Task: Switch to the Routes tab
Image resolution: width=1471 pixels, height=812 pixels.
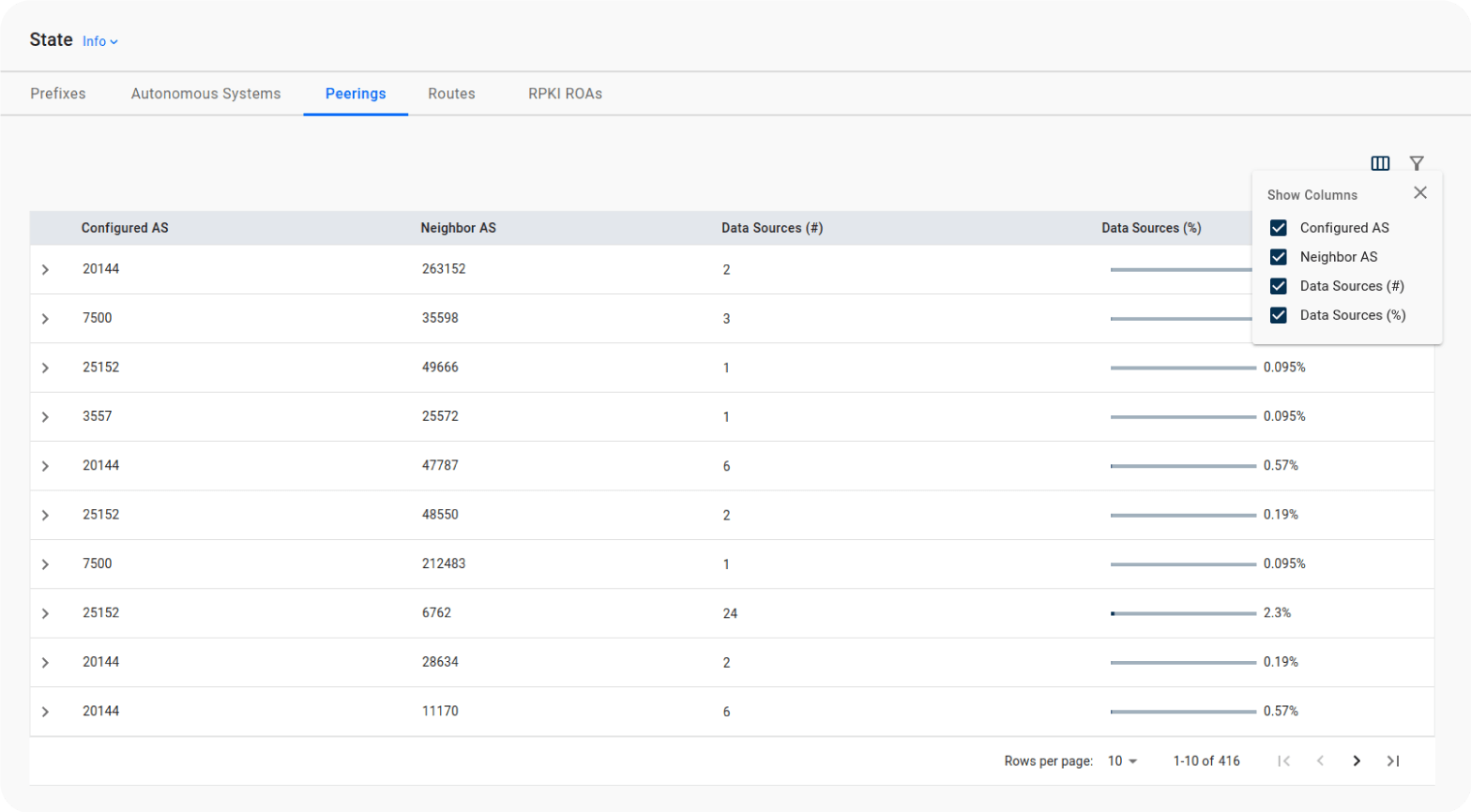Action: (451, 94)
